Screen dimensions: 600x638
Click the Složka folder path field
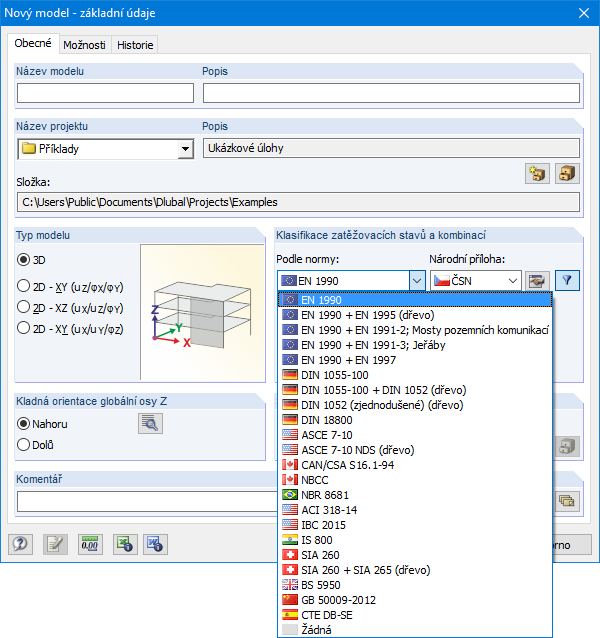coord(298,202)
